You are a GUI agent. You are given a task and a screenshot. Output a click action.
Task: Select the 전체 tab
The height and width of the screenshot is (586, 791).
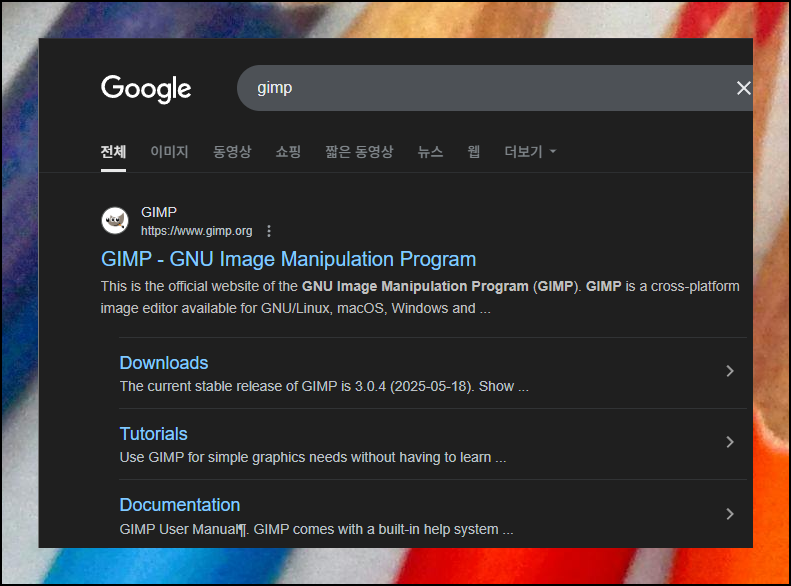pos(113,152)
